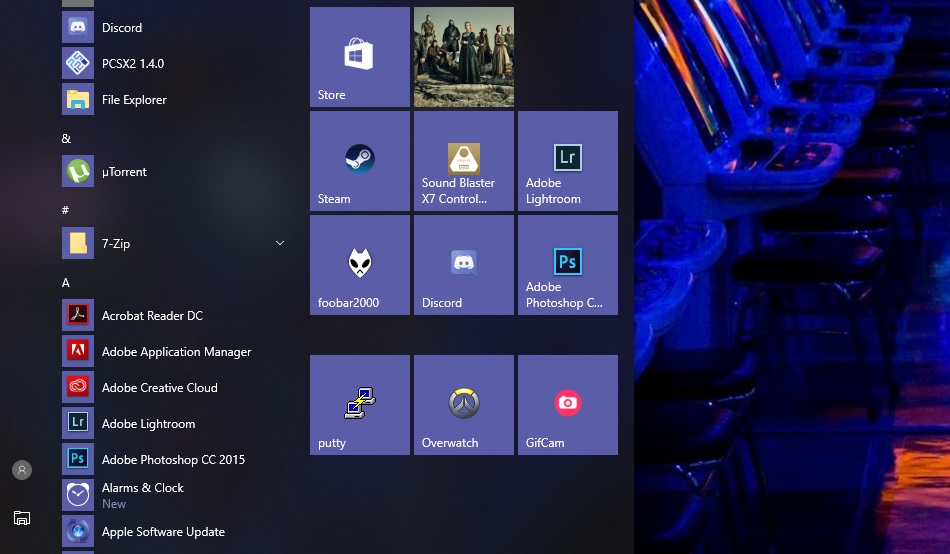The width and height of the screenshot is (950, 554).
Task: Open File Explorer from left rail
Action: coord(22,518)
